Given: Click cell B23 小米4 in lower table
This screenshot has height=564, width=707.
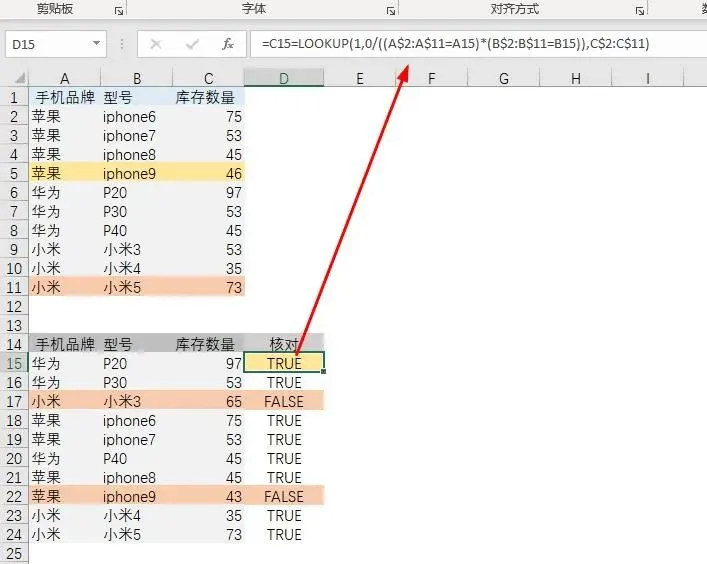Looking at the screenshot, I should click(137, 515).
